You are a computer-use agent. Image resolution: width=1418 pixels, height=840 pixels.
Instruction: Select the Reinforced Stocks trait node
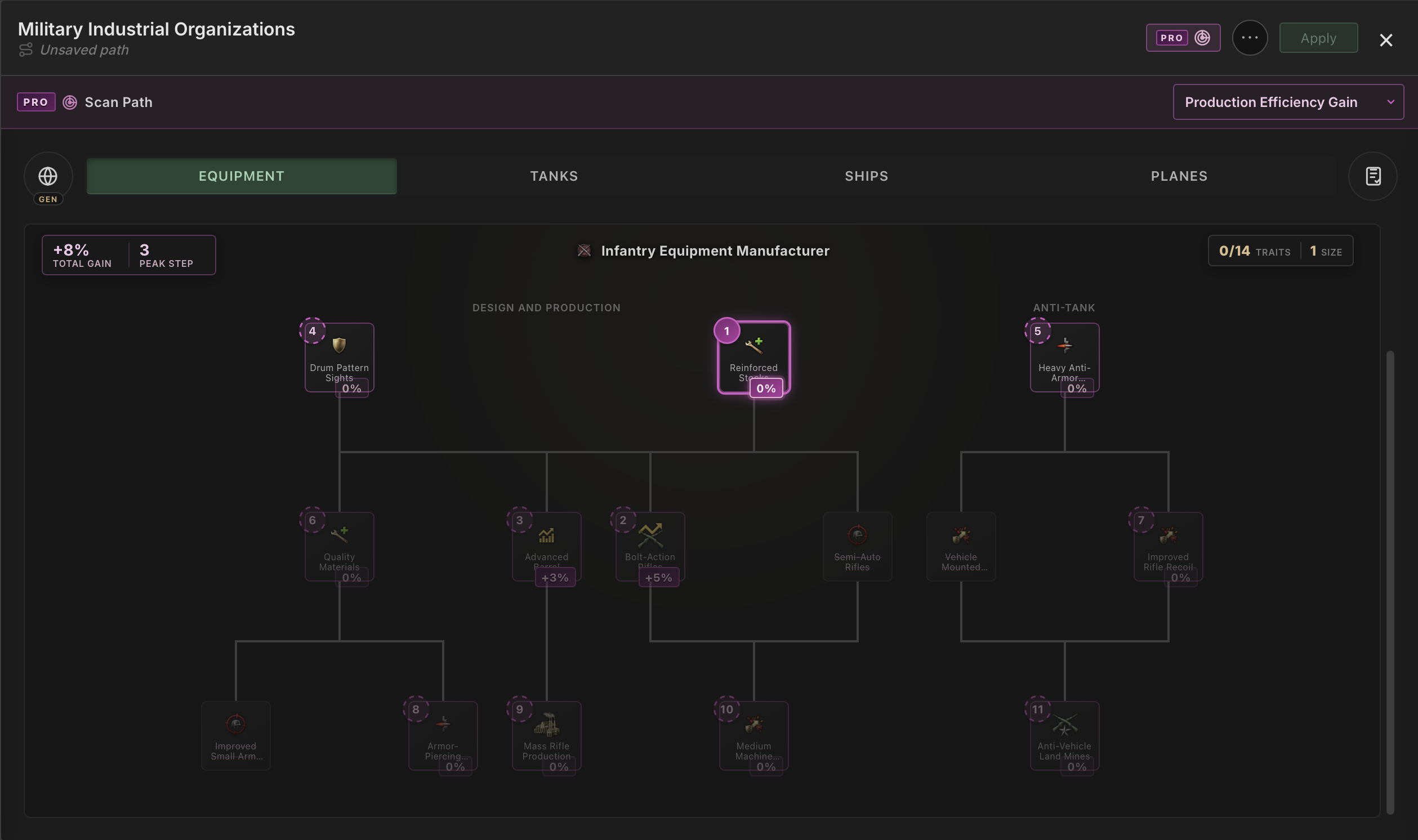point(753,357)
